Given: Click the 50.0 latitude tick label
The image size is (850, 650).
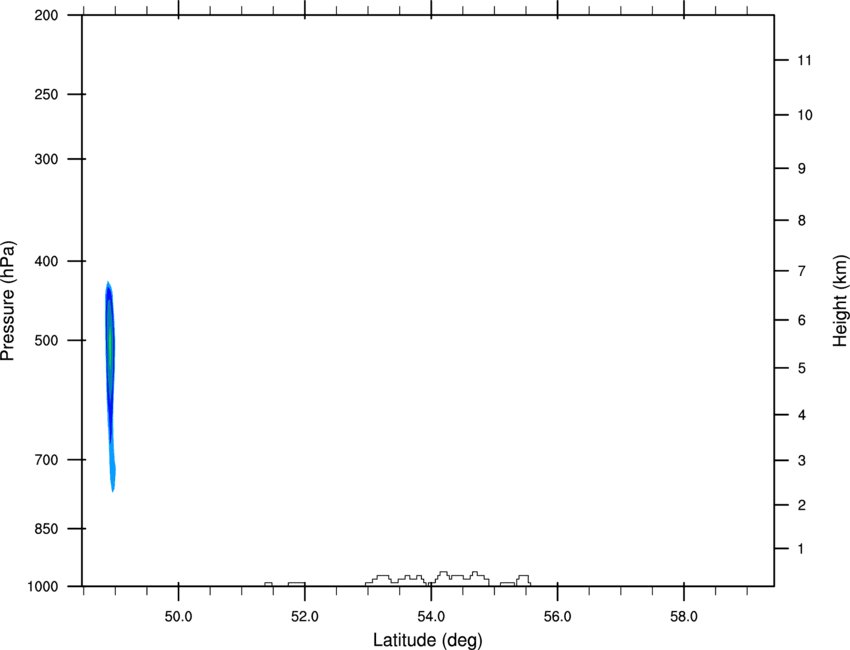Looking at the screenshot, I should pos(178,617).
